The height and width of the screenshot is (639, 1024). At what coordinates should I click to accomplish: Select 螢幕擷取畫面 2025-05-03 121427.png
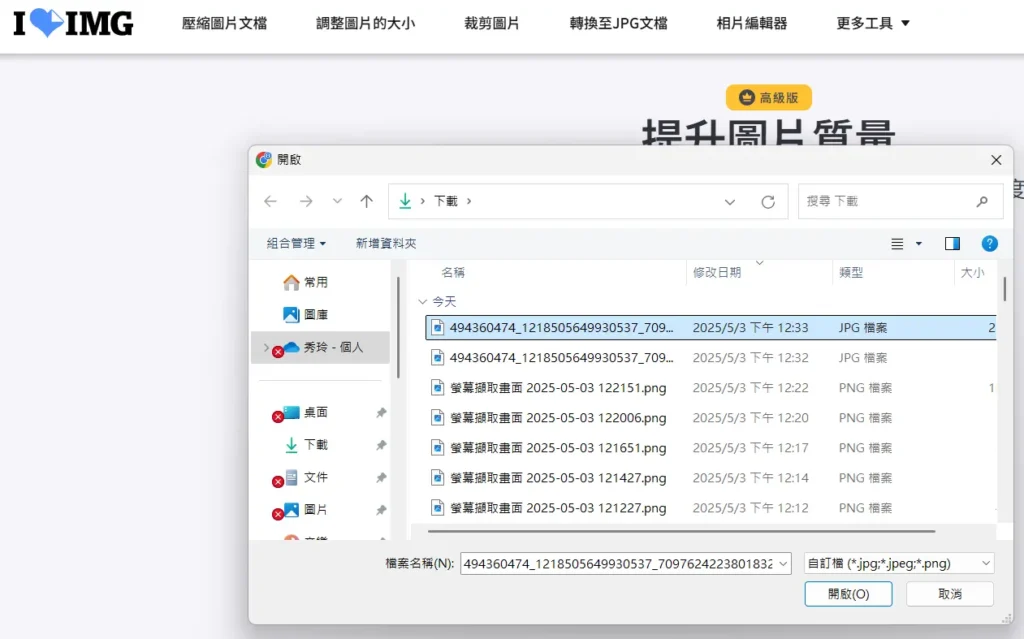(x=711, y=478)
